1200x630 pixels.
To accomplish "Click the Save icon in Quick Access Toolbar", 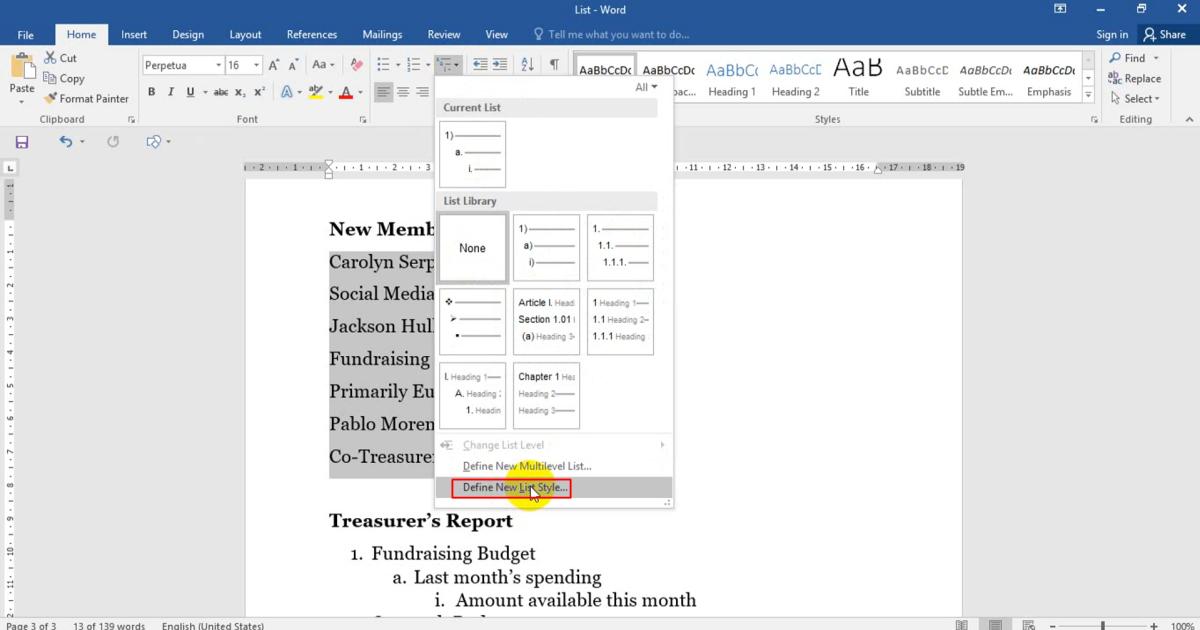I will point(21,141).
